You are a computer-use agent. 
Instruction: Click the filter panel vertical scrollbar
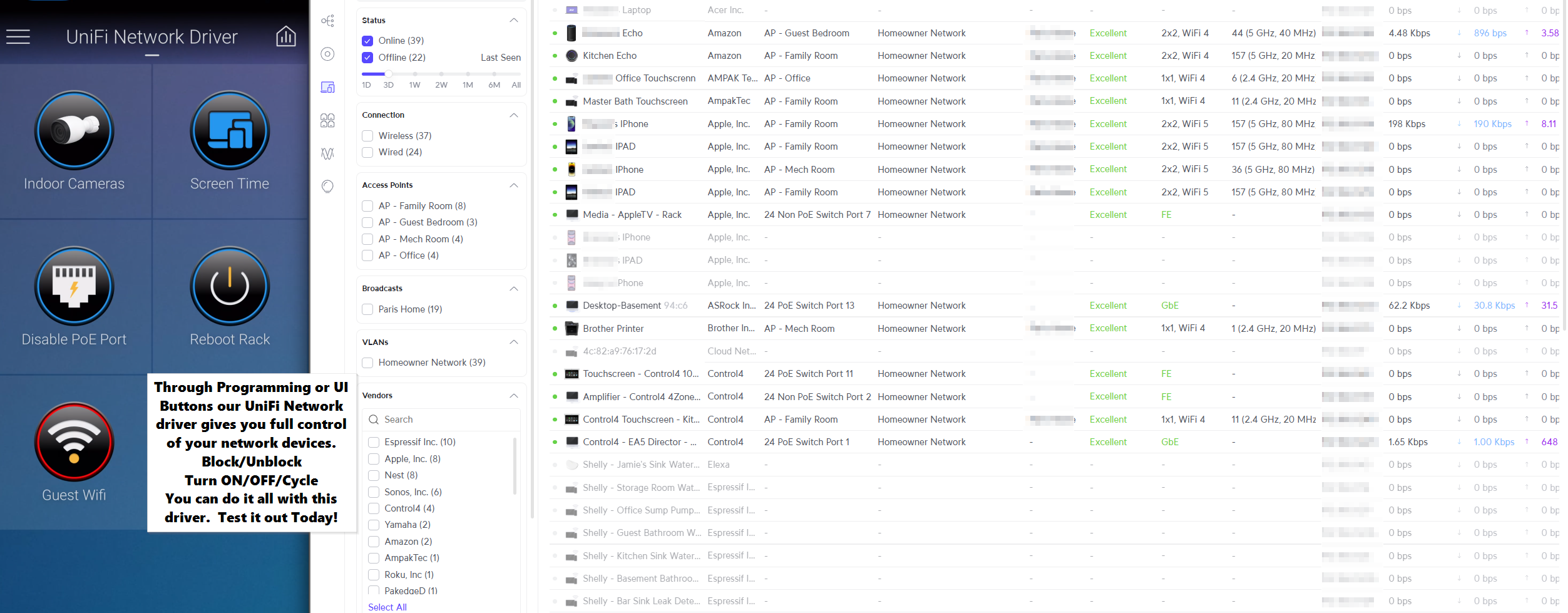click(532, 260)
